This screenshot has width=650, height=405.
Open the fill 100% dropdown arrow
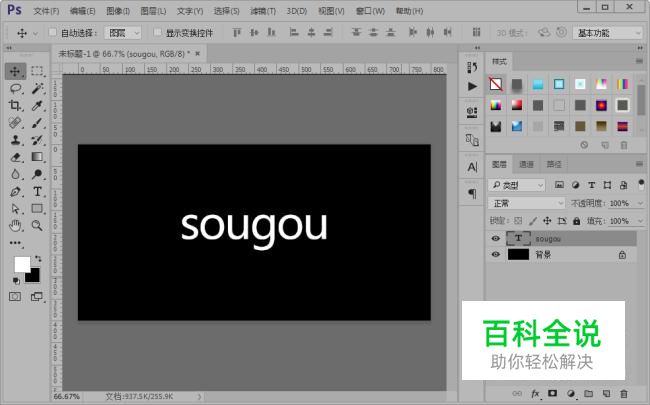640,221
